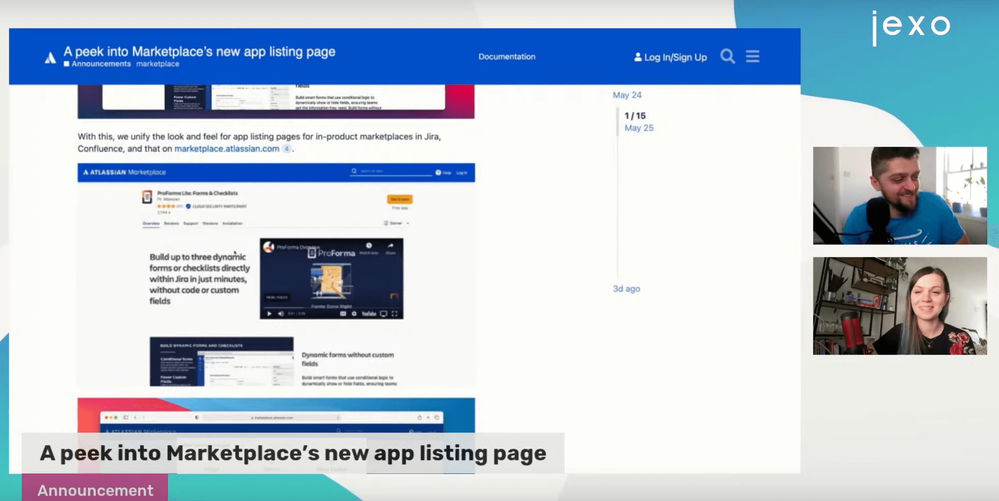Image resolution: width=999 pixels, height=501 pixels.
Task: Click the Dynamic forms without custom fields heading
Action: click(347, 359)
